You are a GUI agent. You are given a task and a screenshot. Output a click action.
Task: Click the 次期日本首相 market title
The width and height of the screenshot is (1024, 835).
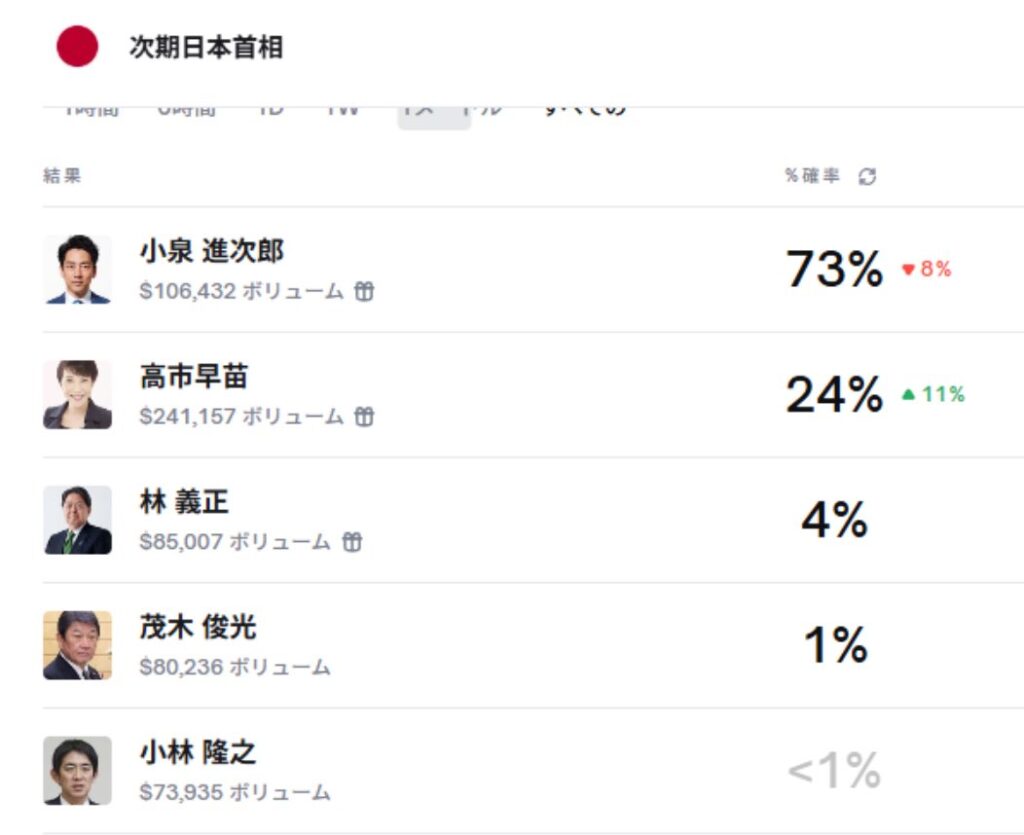pos(206,47)
